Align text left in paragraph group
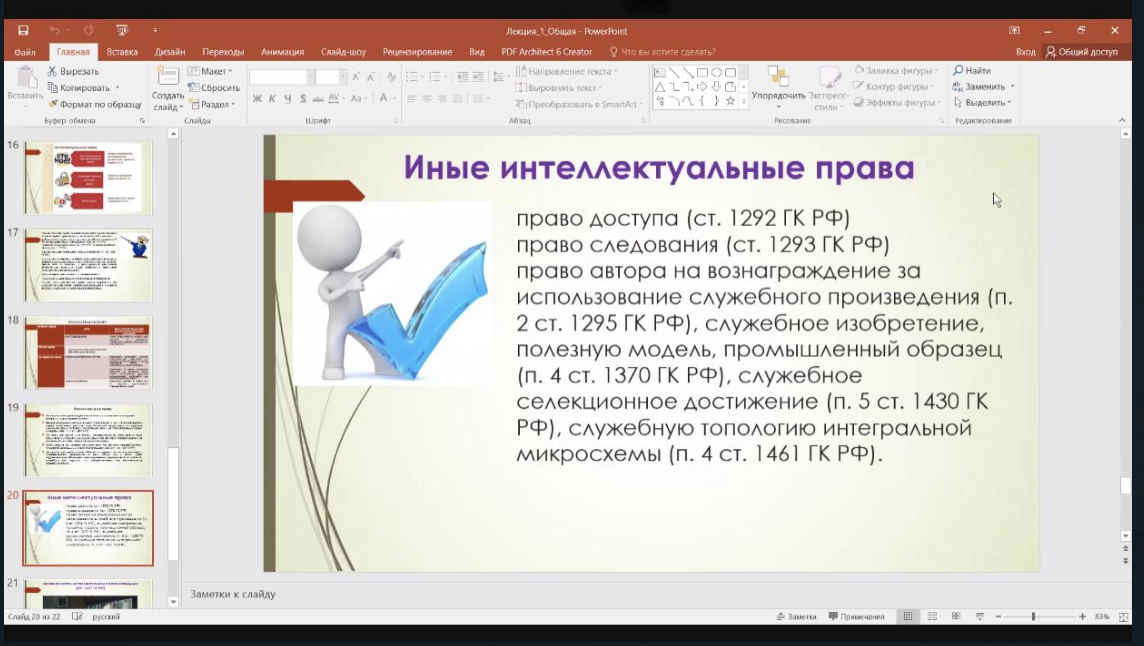 [411, 99]
